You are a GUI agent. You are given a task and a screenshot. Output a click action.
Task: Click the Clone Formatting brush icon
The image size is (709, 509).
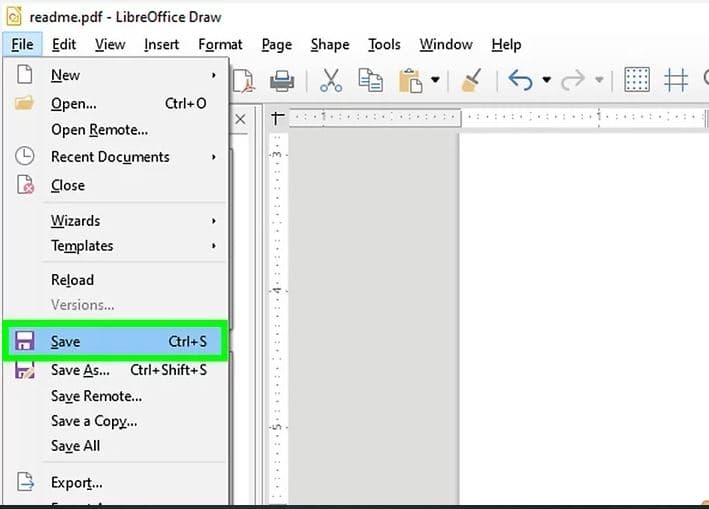471,80
